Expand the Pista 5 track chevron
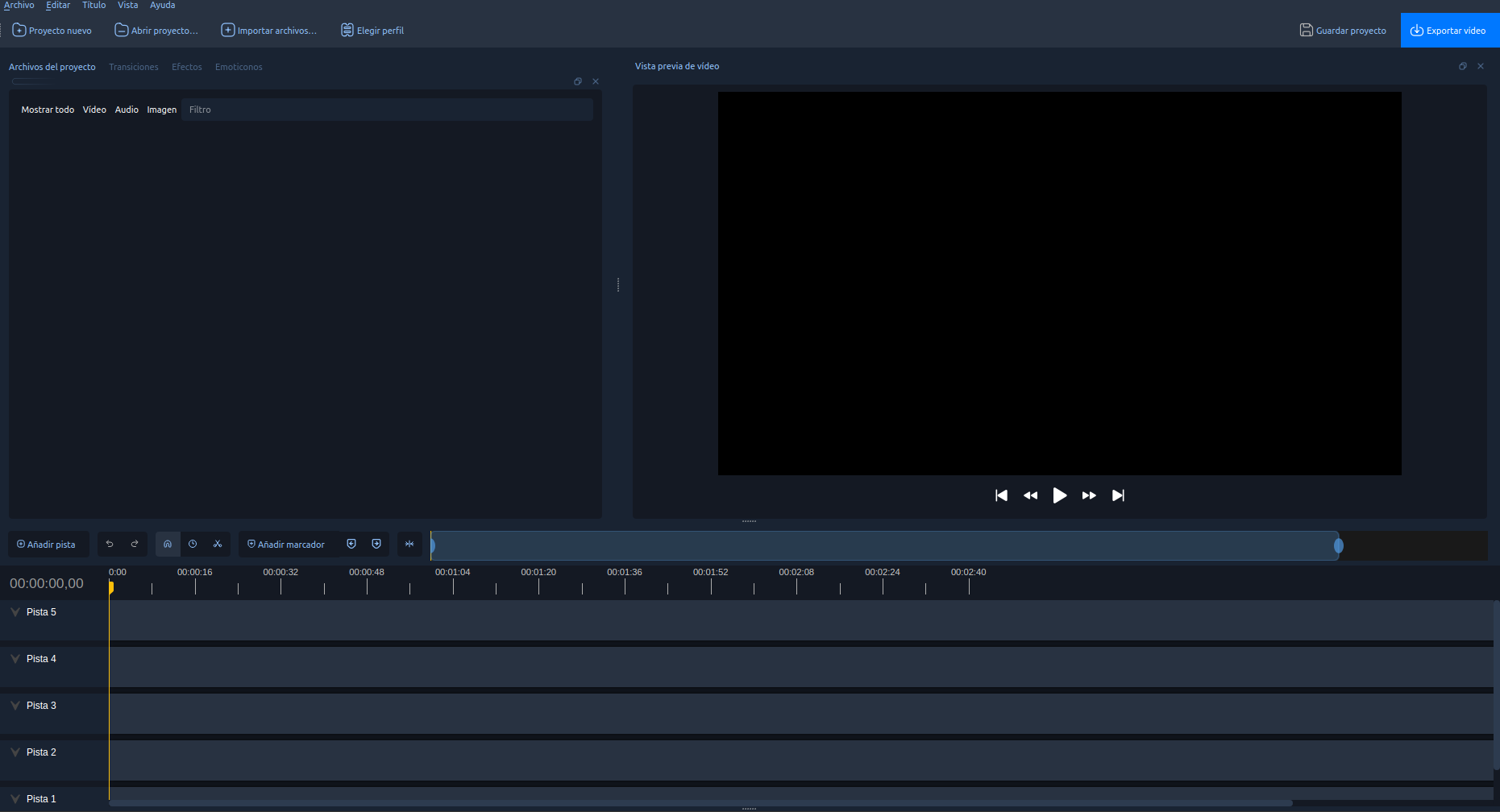The image size is (1500, 812). click(15, 612)
